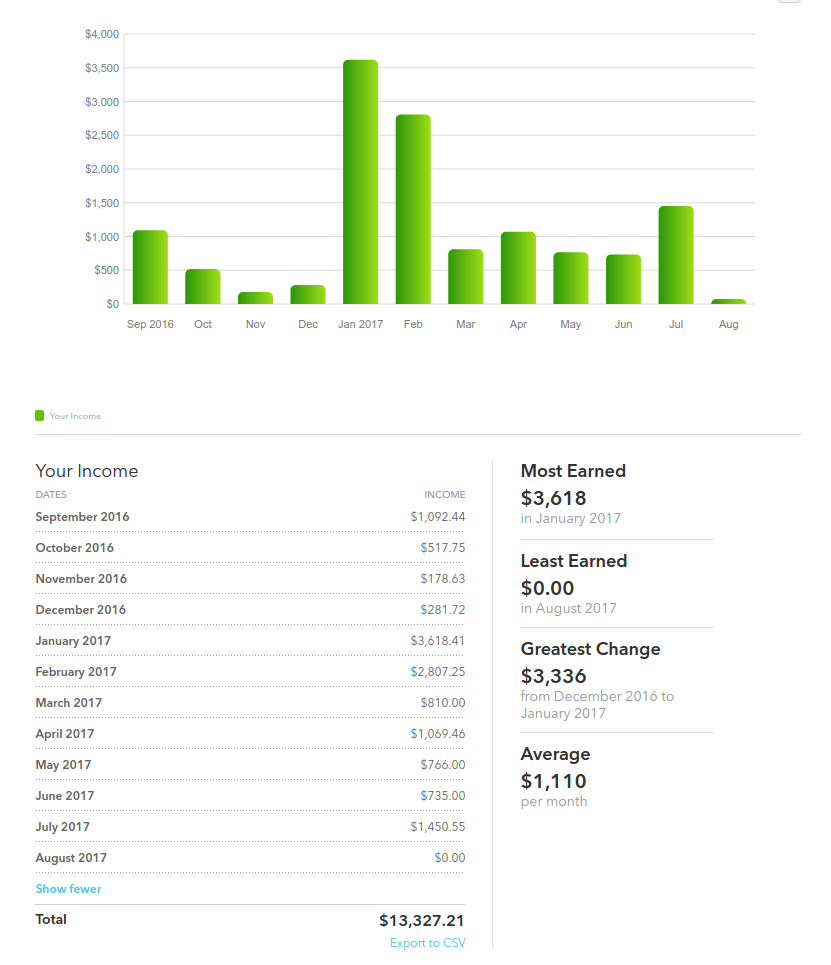Click the March 2017 row label
Viewport: 831px width, 965px height.
coord(68,703)
